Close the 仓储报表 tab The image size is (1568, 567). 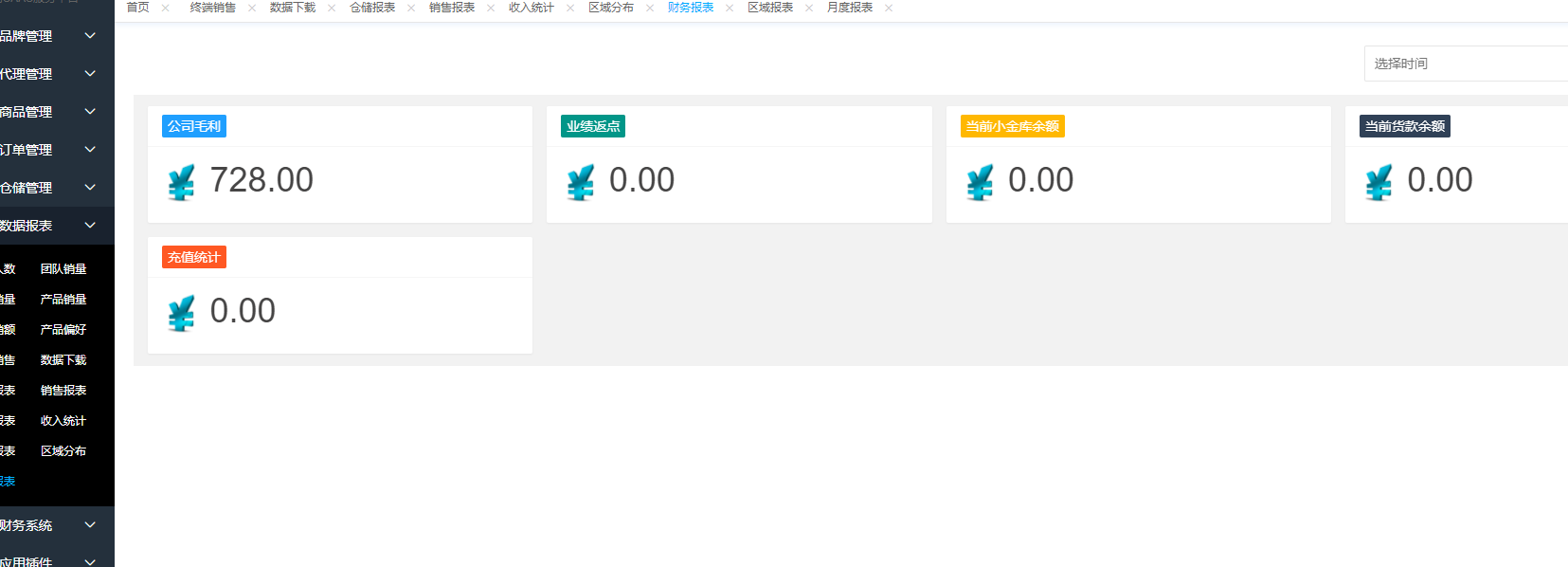point(411,8)
